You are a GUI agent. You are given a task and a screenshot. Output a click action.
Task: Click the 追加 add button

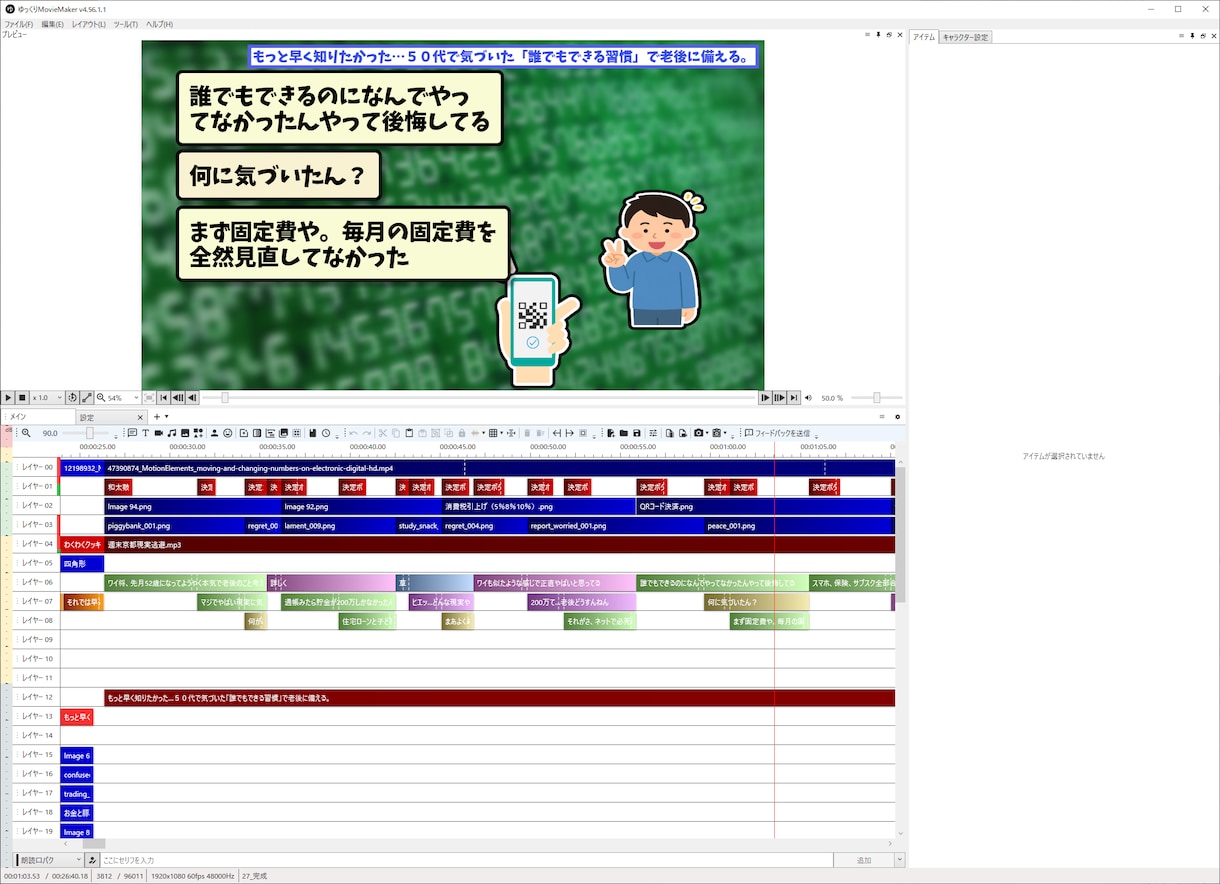863,860
